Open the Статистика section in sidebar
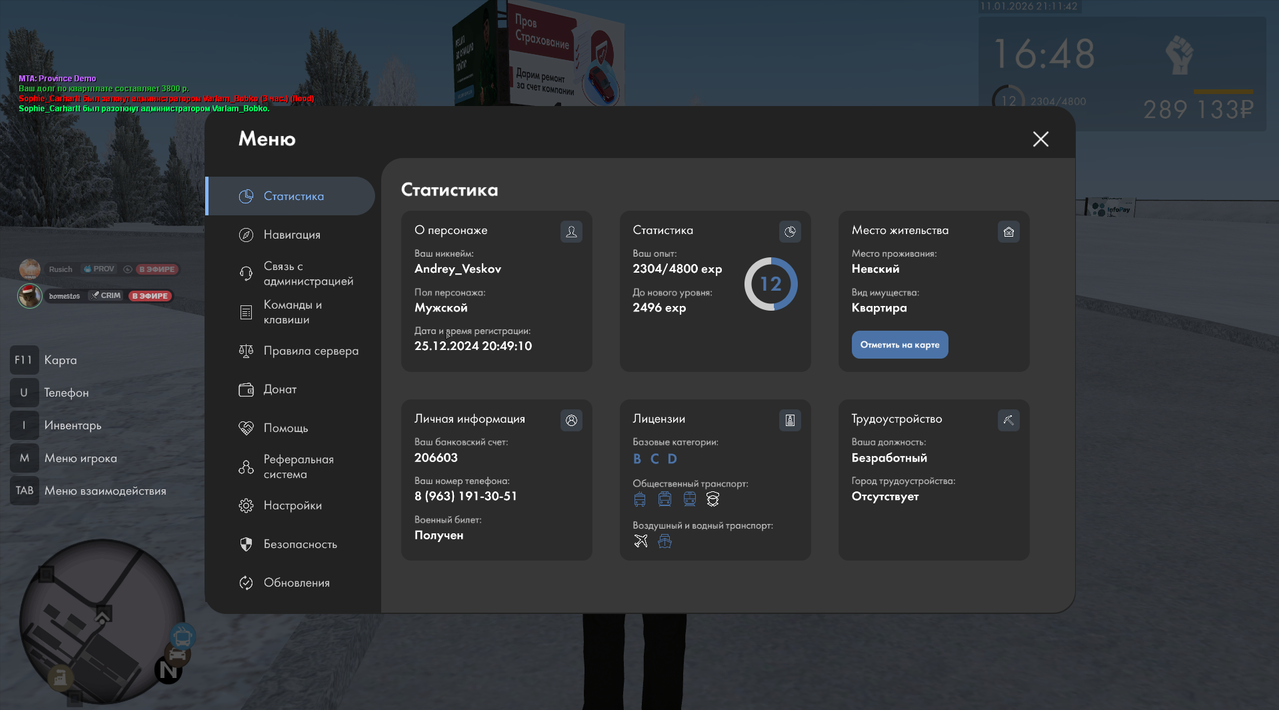The image size is (1279, 710). (x=290, y=196)
